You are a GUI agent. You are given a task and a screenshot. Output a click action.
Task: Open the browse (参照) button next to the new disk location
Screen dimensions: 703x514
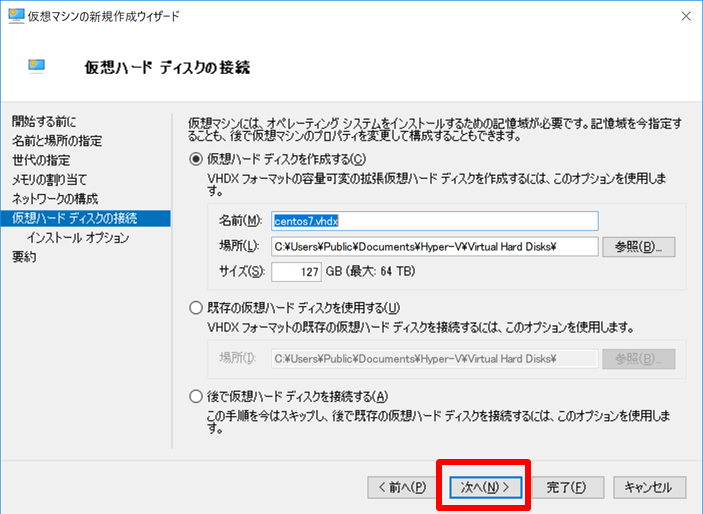tap(638, 247)
